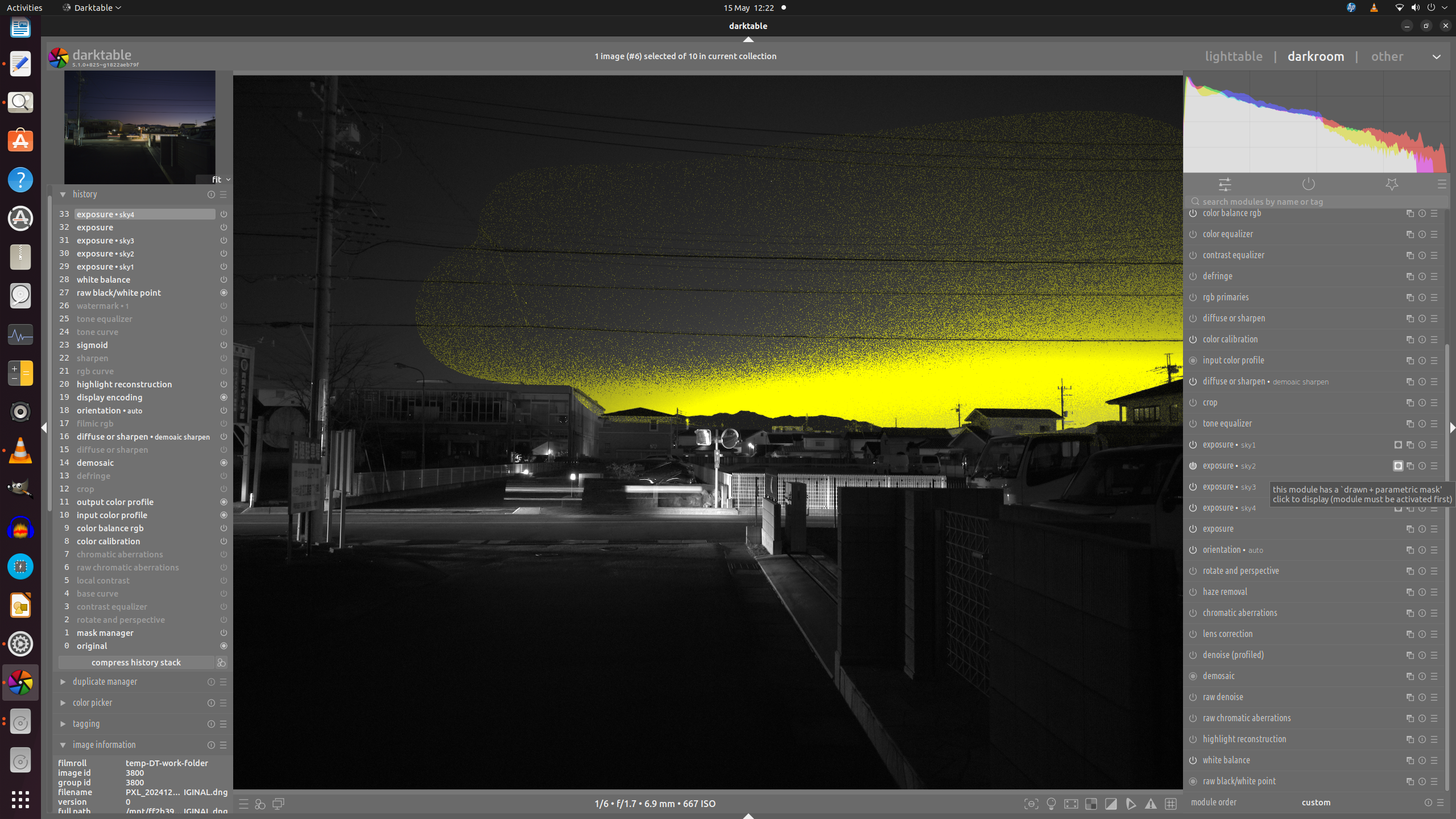This screenshot has height=819, width=1456.
Task: Open Darktable application menu in top bar
Action: (x=92, y=8)
